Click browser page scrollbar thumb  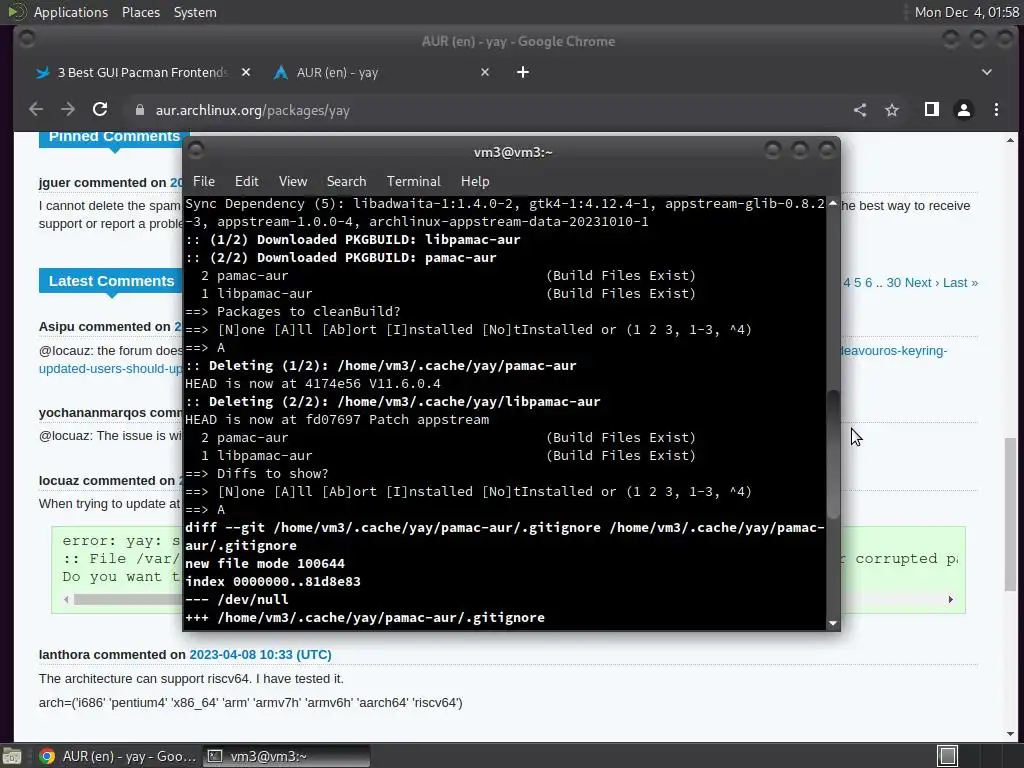tap(1010, 514)
